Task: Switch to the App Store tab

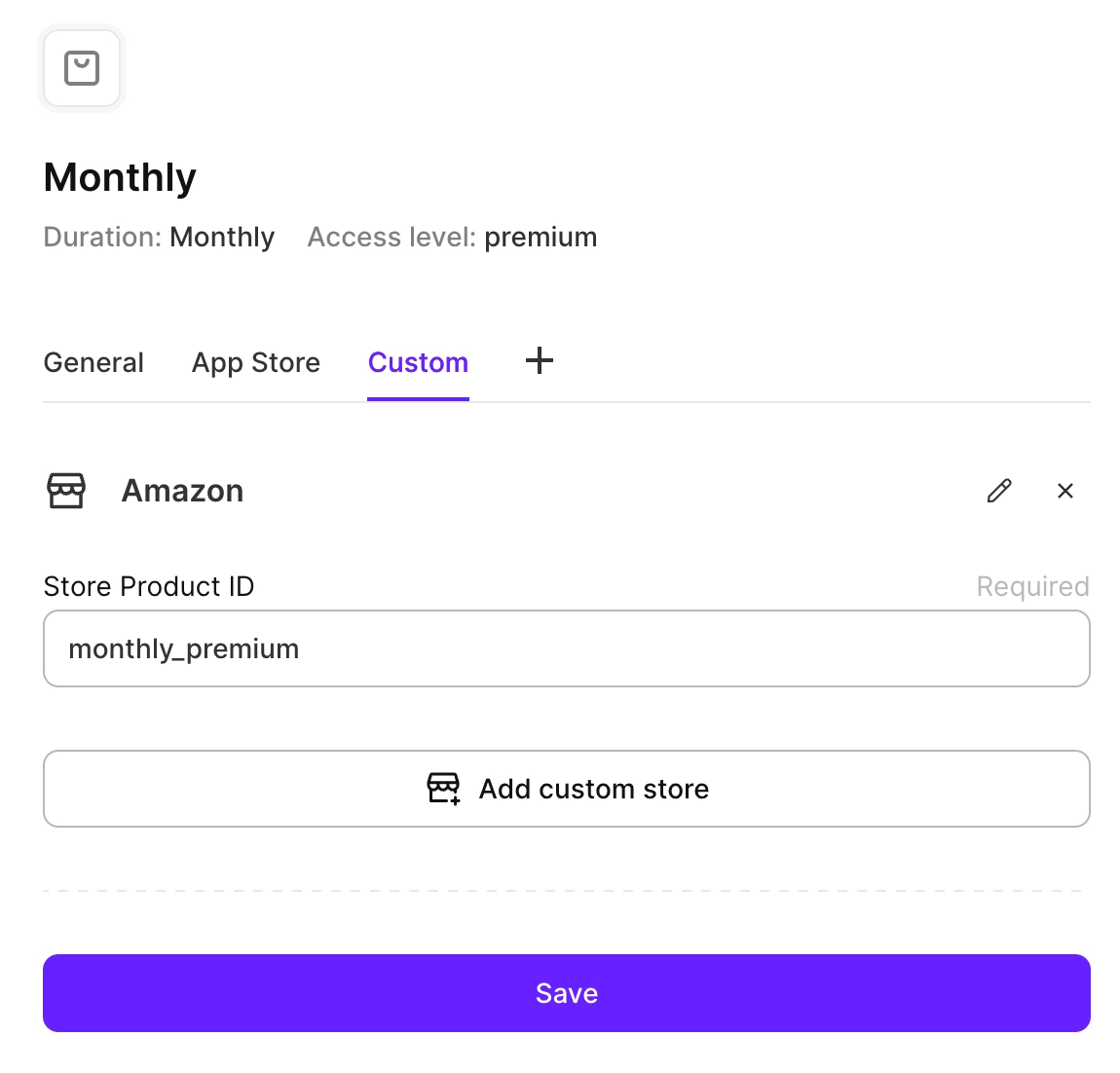Action: 256,362
